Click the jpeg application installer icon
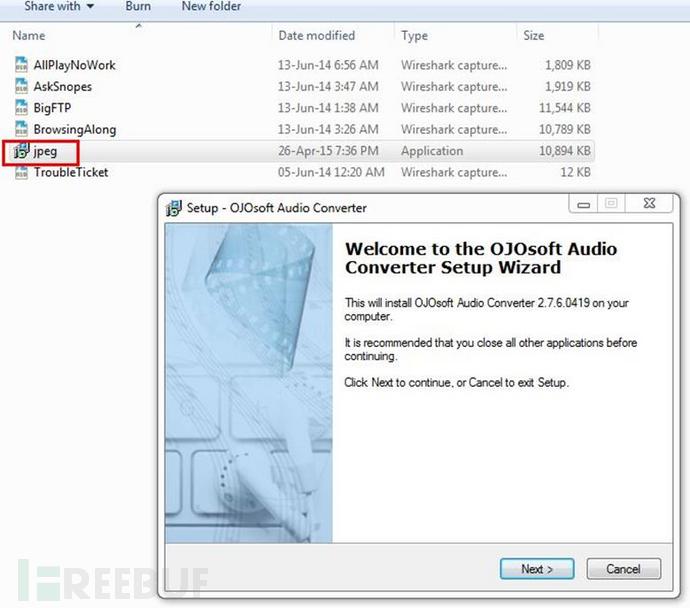Screen dimensions: 690x608 click(x=21, y=150)
